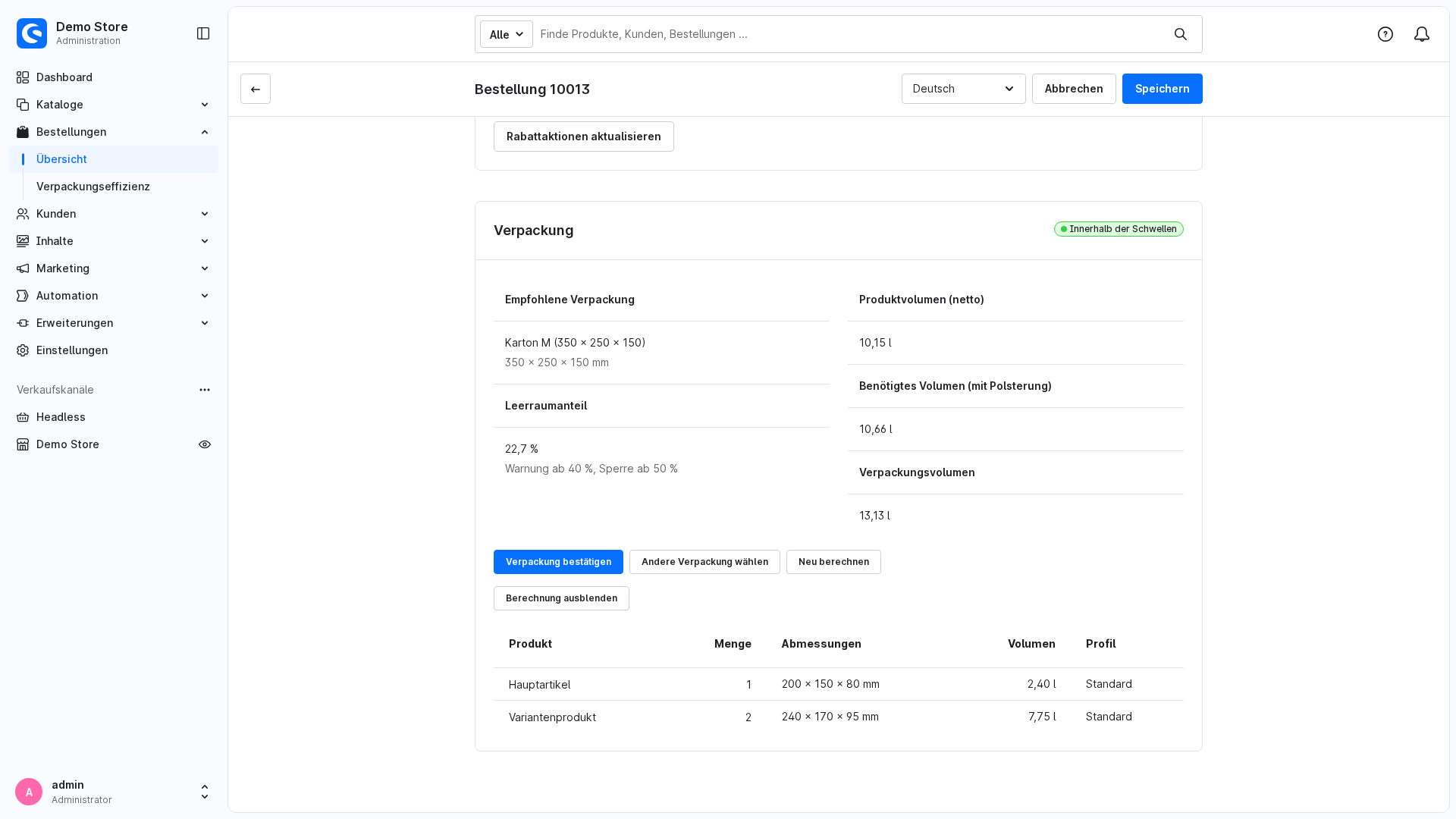Image resolution: width=1456 pixels, height=819 pixels.
Task: Expand the Erweiterungen menu chevron
Action: tap(205, 323)
